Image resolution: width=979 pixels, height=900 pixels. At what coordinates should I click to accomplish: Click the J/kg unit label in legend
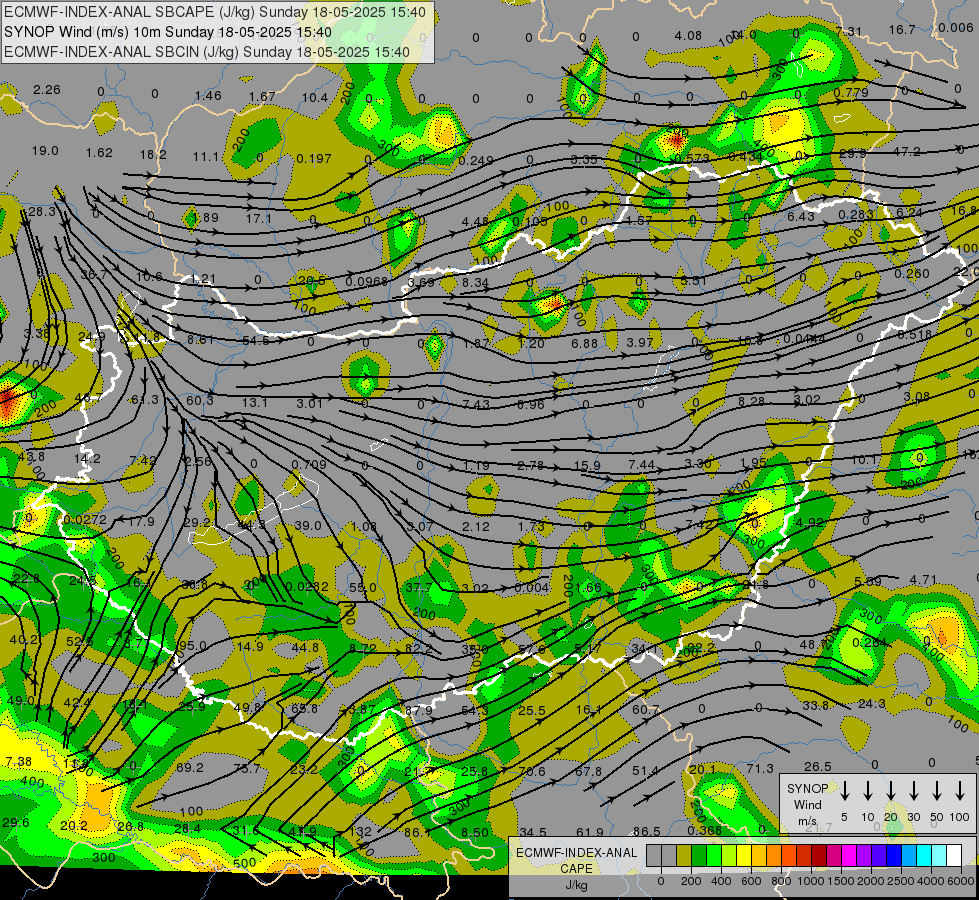click(x=576, y=885)
